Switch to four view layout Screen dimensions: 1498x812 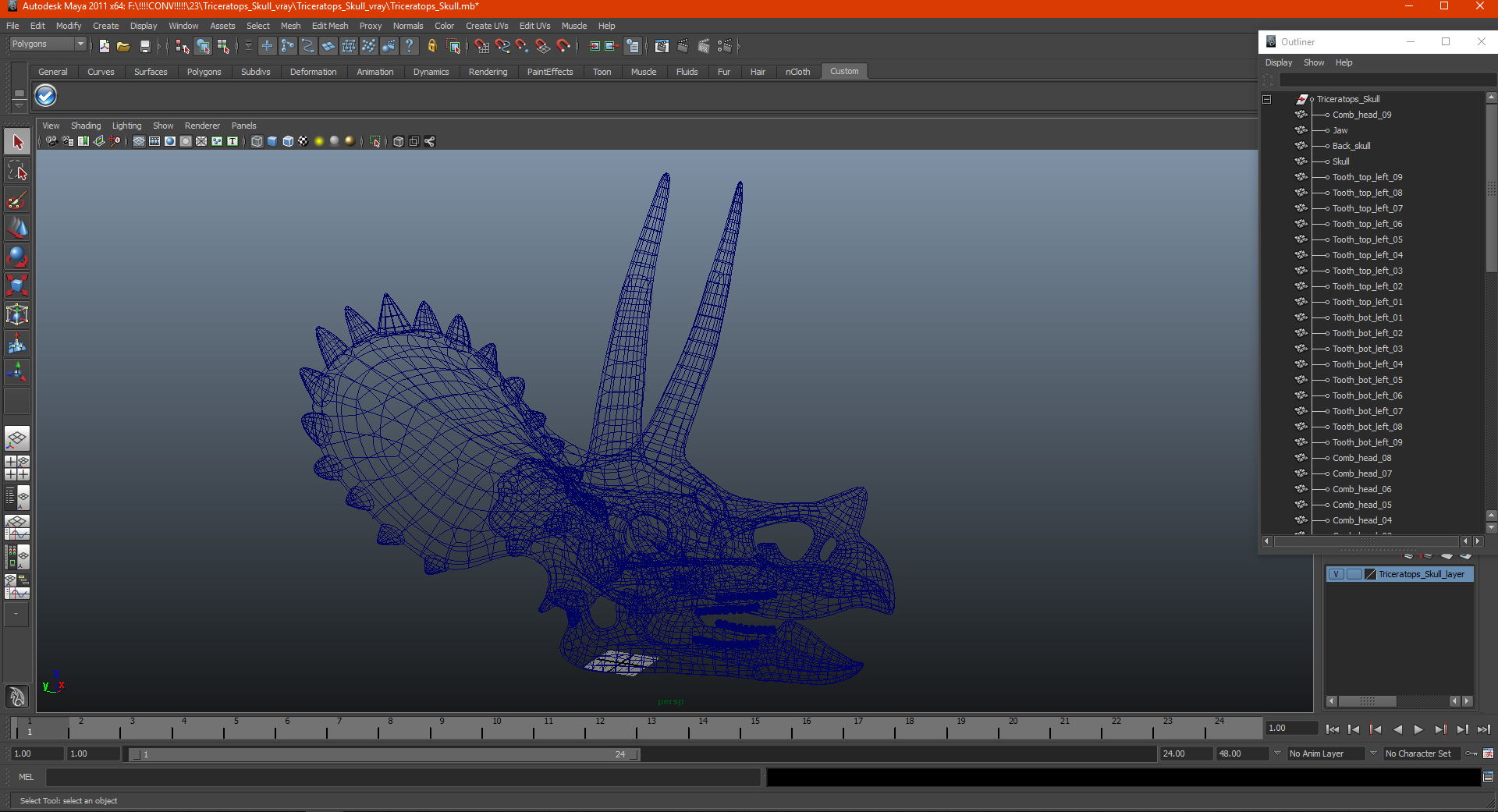click(17, 468)
